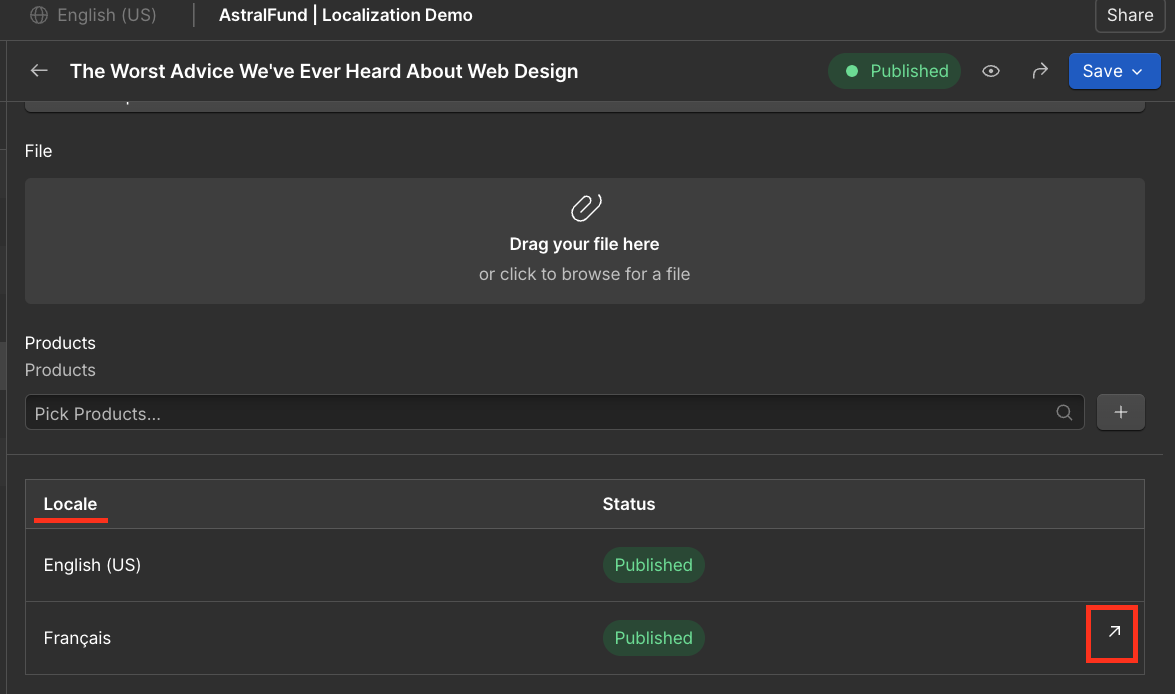
Task: Select the English (US) locale row
Action: point(585,565)
